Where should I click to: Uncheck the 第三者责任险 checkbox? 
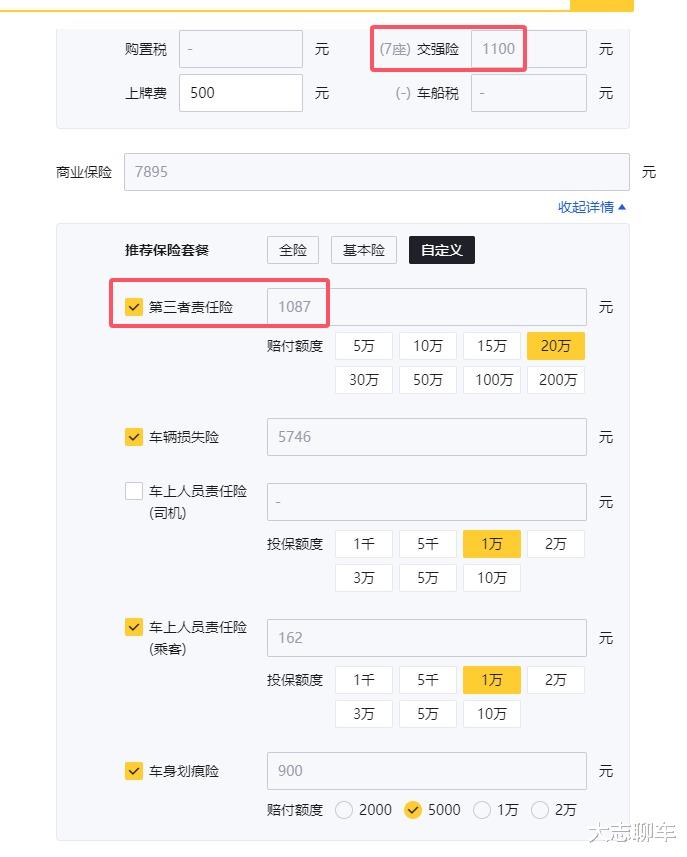(x=134, y=307)
